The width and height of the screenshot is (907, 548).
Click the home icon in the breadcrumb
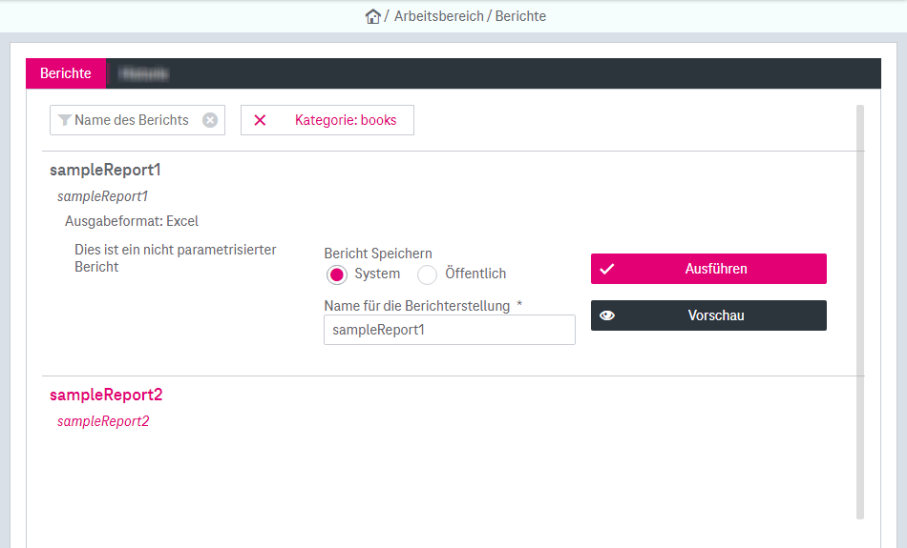point(373,16)
